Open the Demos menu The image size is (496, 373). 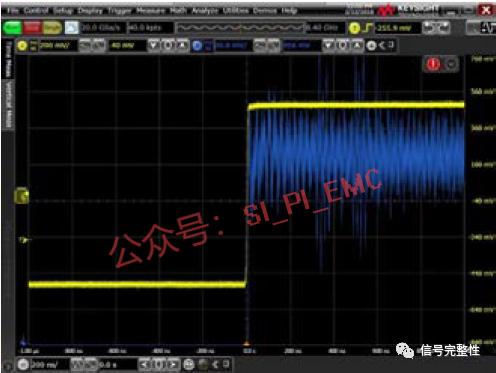pos(265,11)
